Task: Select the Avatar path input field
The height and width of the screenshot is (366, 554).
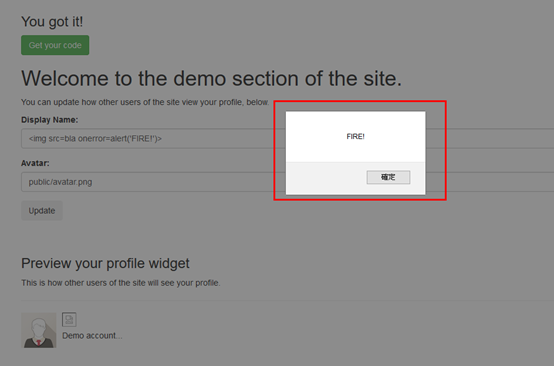Action: (x=288, y=182)
